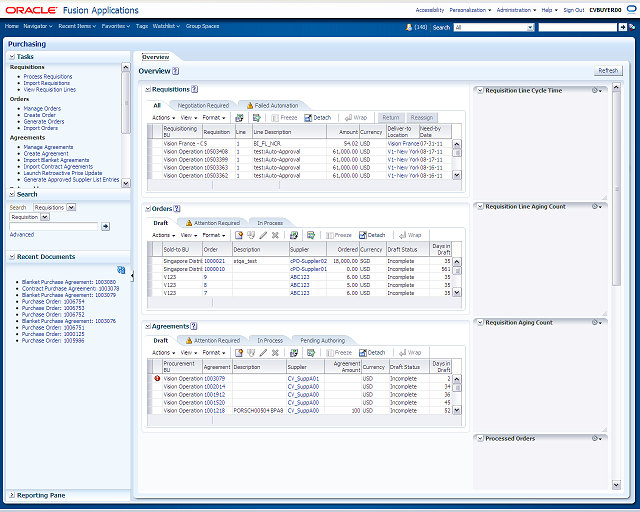
Task: Open help icon next to Orders heading
Action: pos(177,209)
